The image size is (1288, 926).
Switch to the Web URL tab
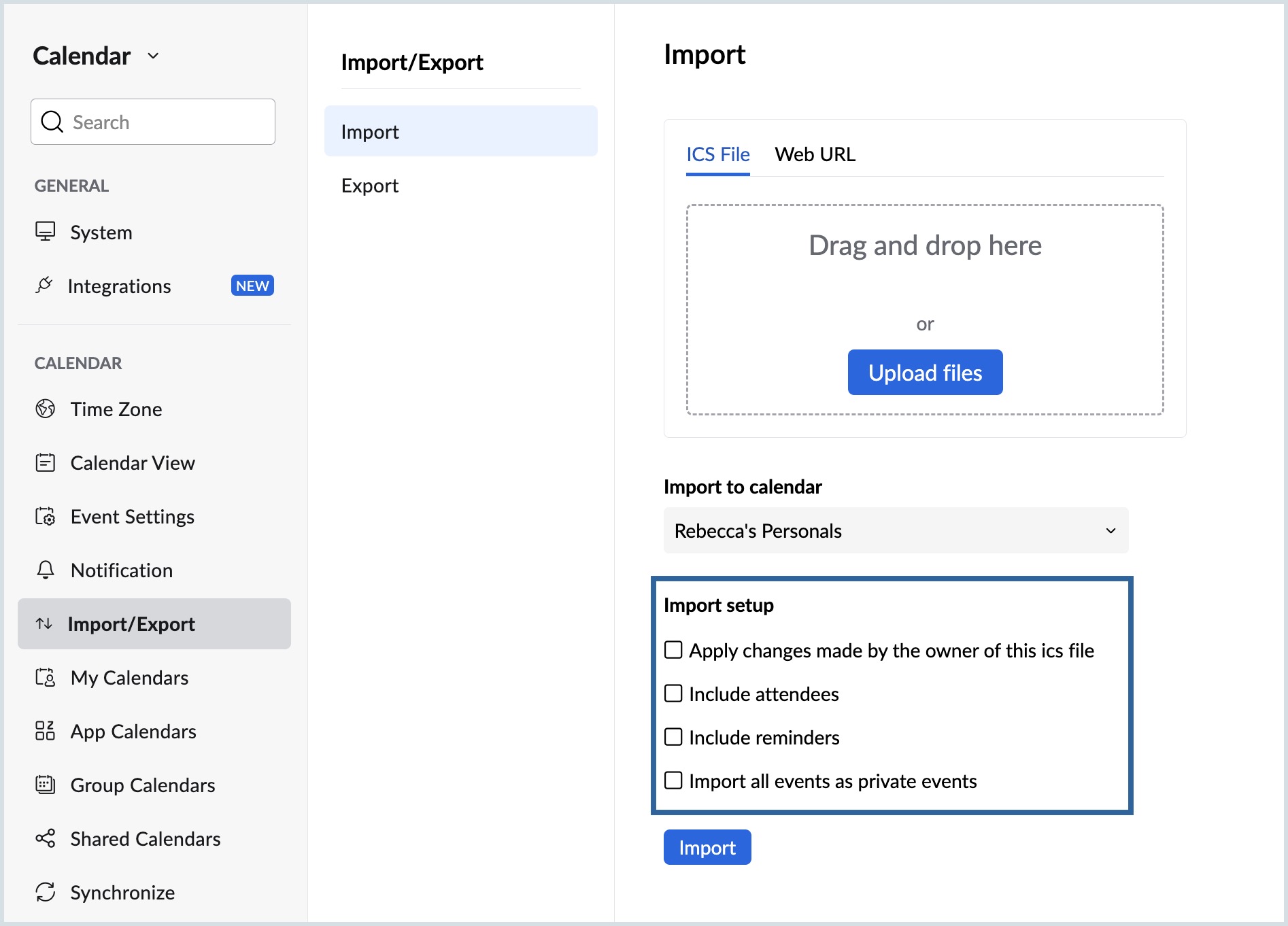click(x=815, y=154)
